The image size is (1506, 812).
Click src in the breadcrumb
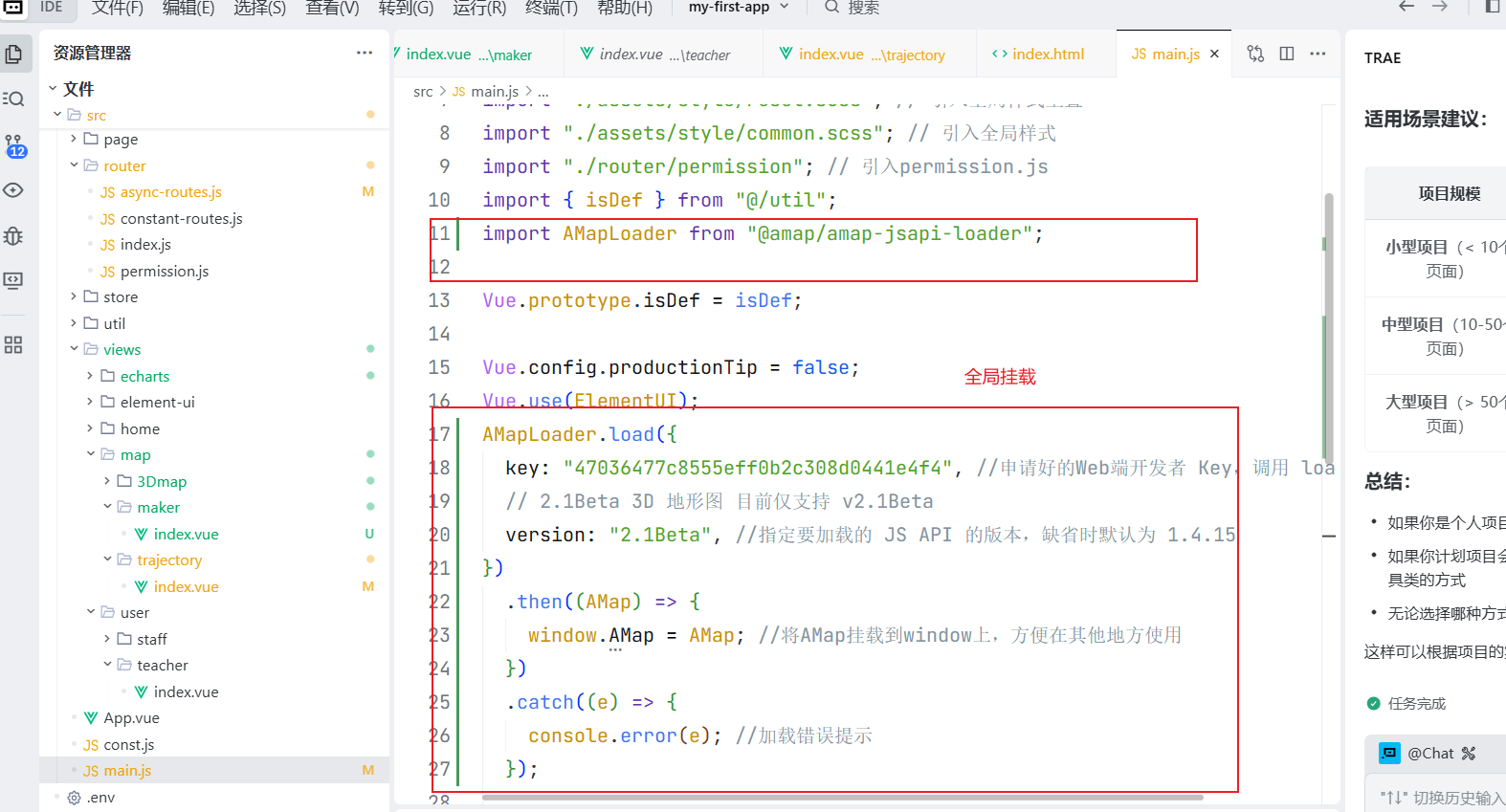[x=423, y=92]
